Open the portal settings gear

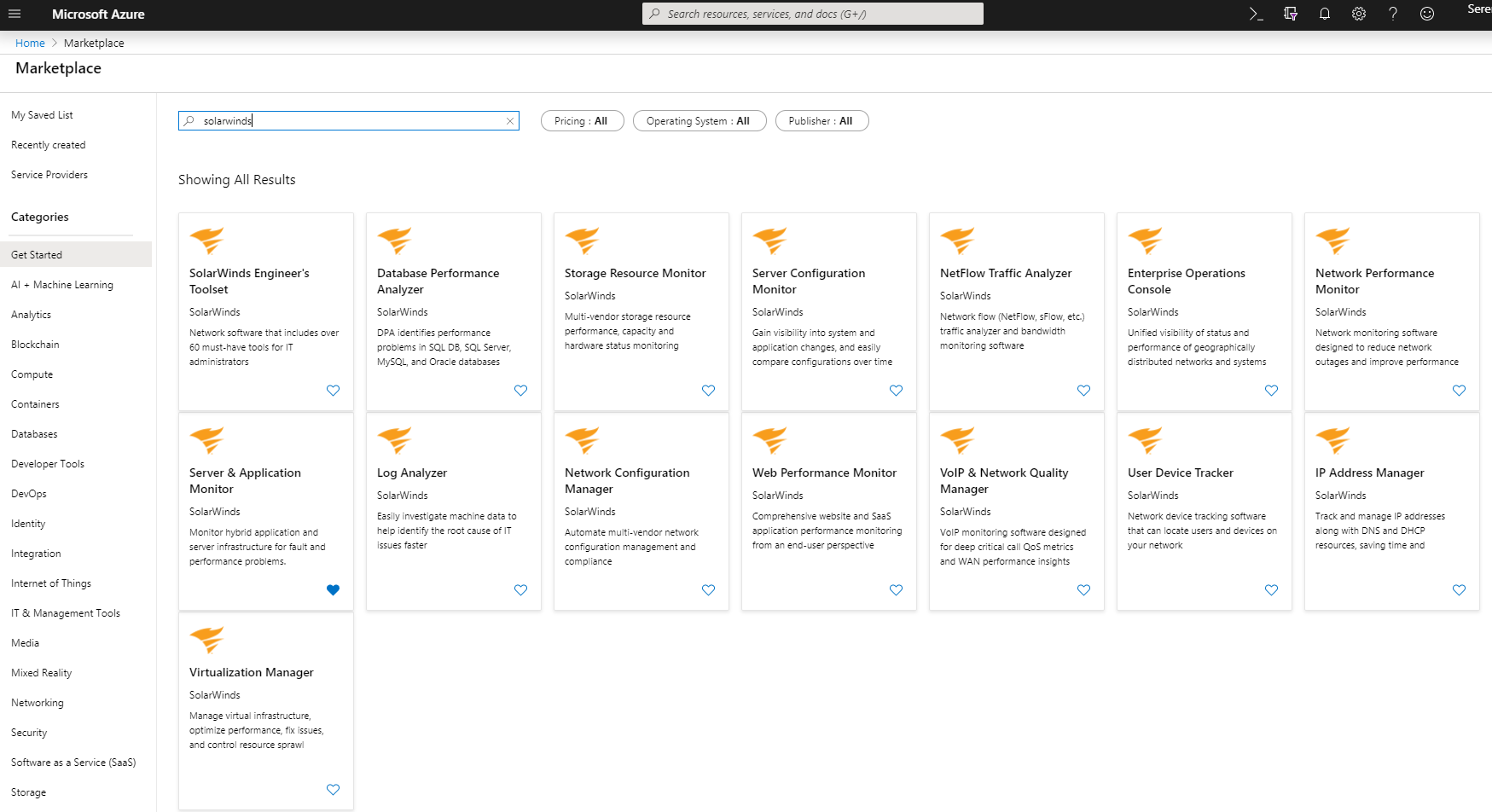point(1359,14)
